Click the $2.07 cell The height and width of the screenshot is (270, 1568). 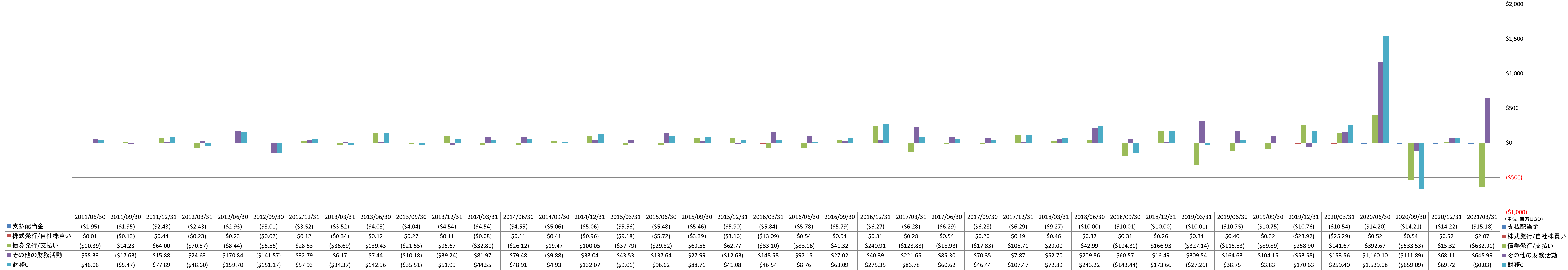pos(1482,236)
